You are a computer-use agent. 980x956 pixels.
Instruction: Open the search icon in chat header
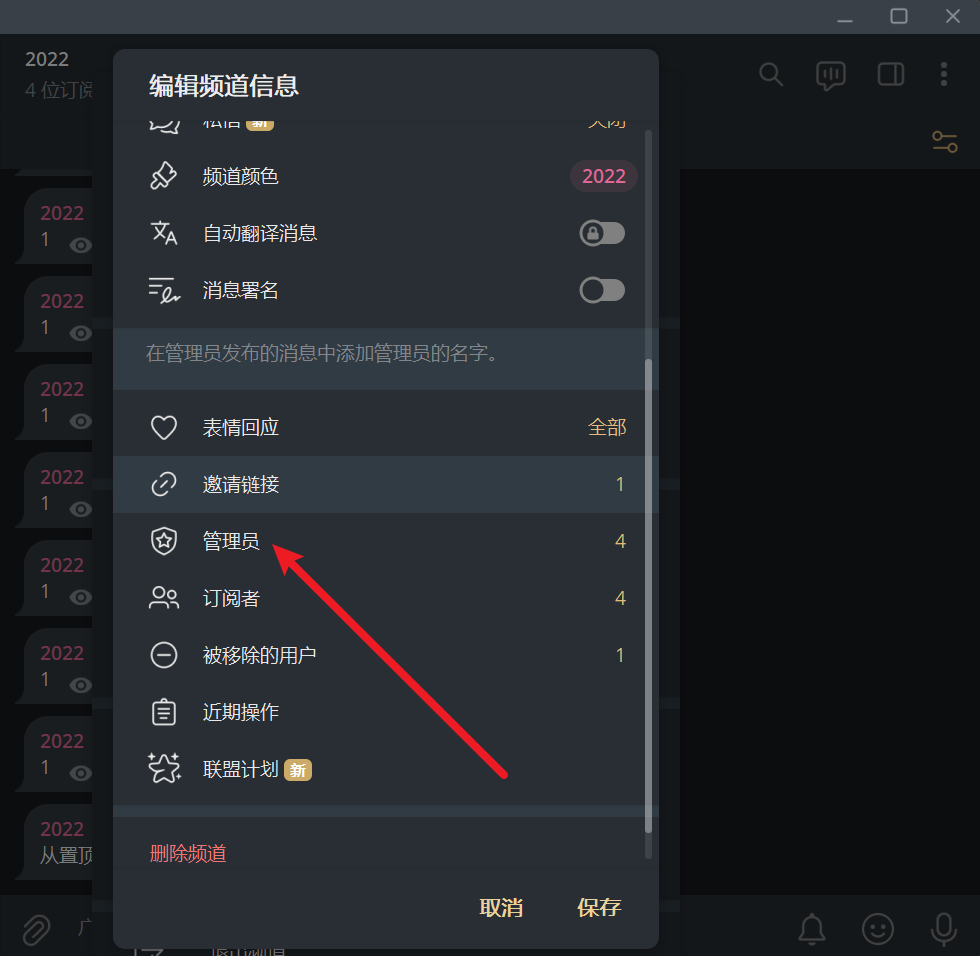pos(771,74)
